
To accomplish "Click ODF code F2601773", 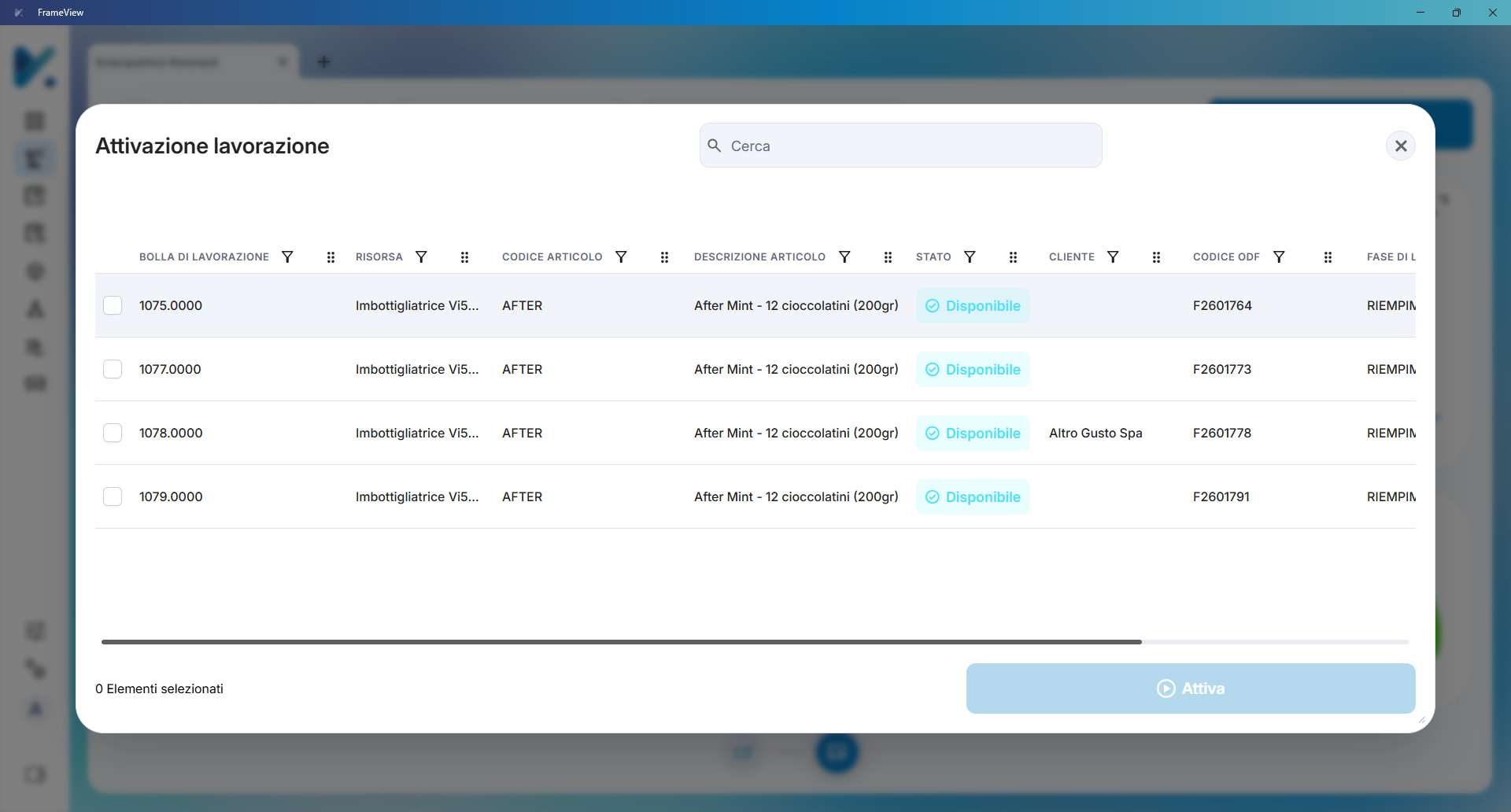I will point(1222,369).
